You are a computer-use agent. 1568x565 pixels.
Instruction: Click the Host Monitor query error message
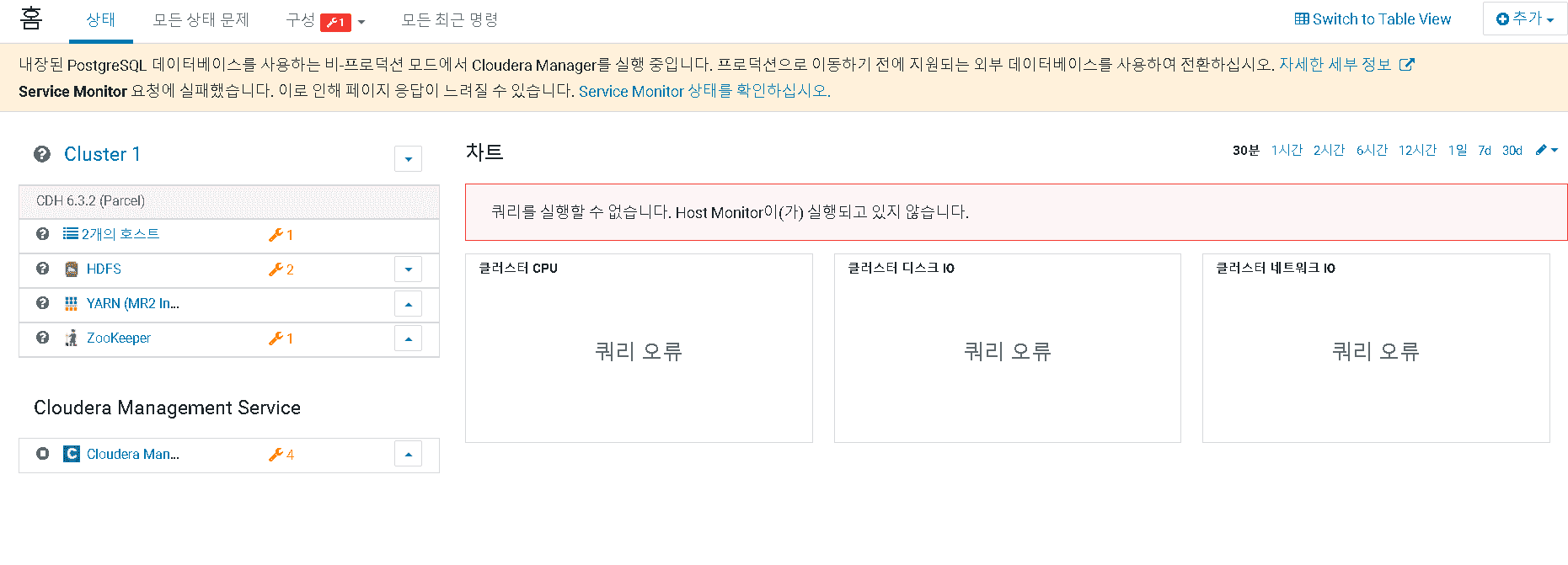pyautogui.click(x=730, y=212)
